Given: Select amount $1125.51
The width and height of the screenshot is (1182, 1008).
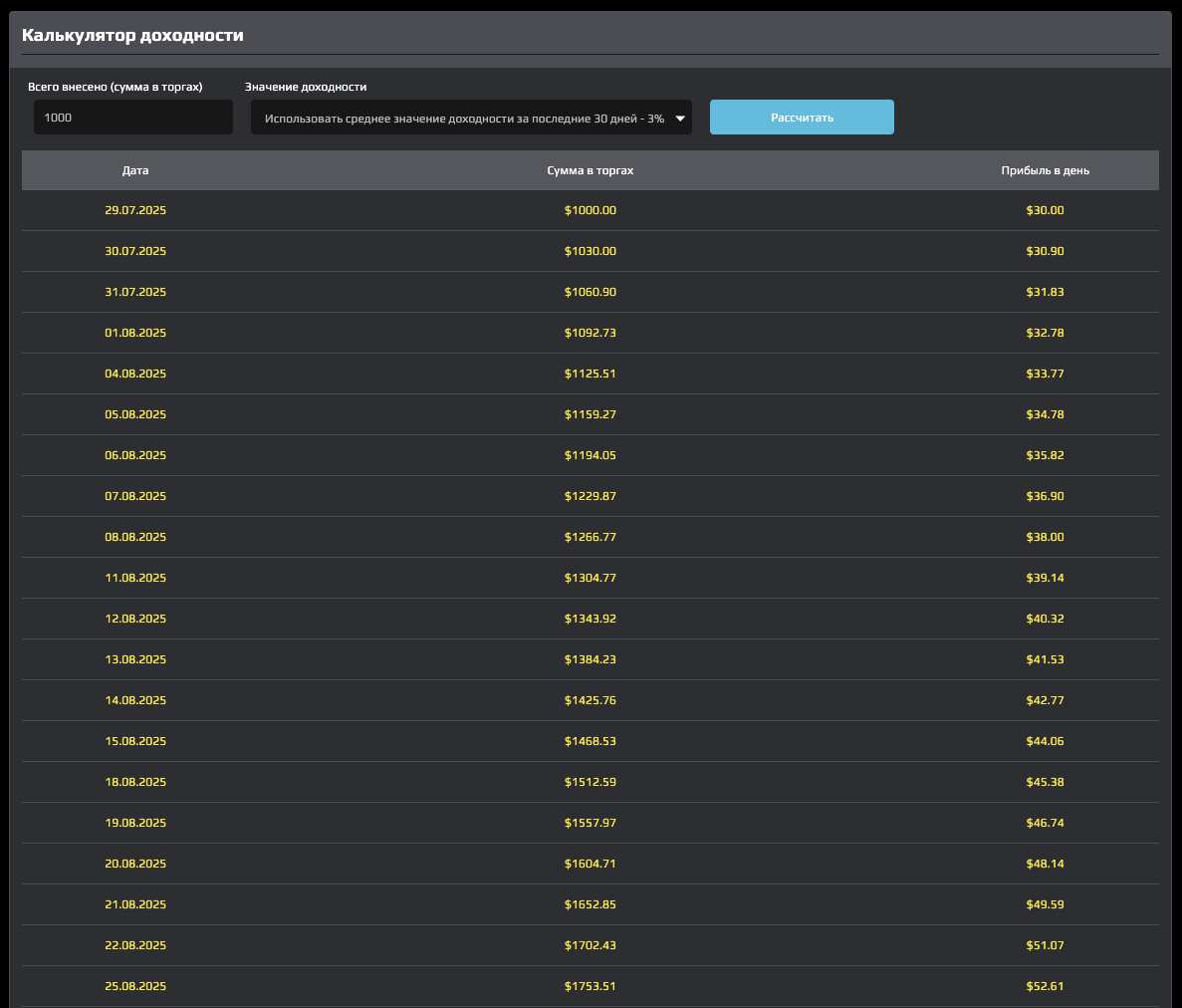Looking at the screenshot, I should pos(591,374).
